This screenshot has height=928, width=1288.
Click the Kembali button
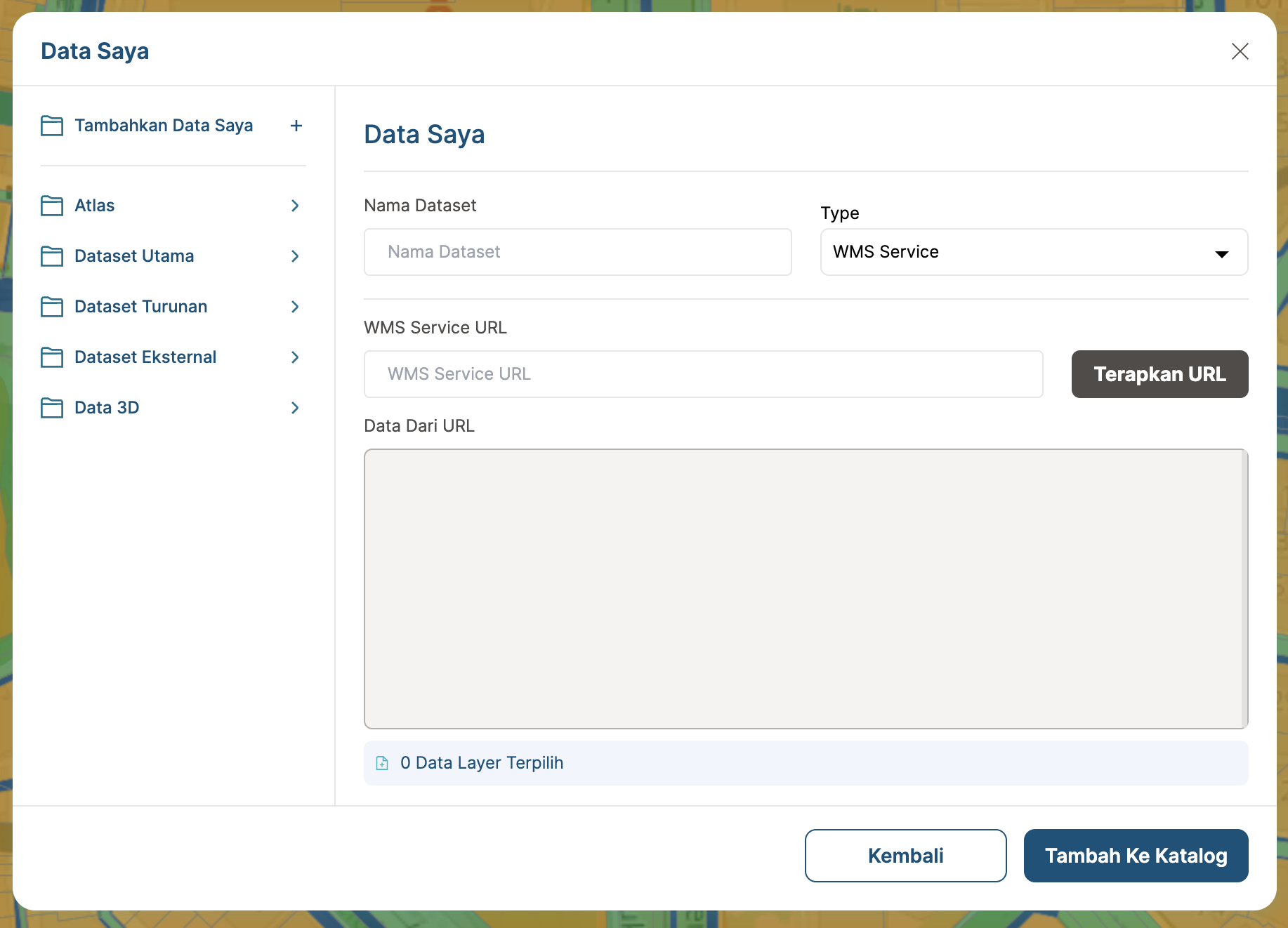pos(905,856)
